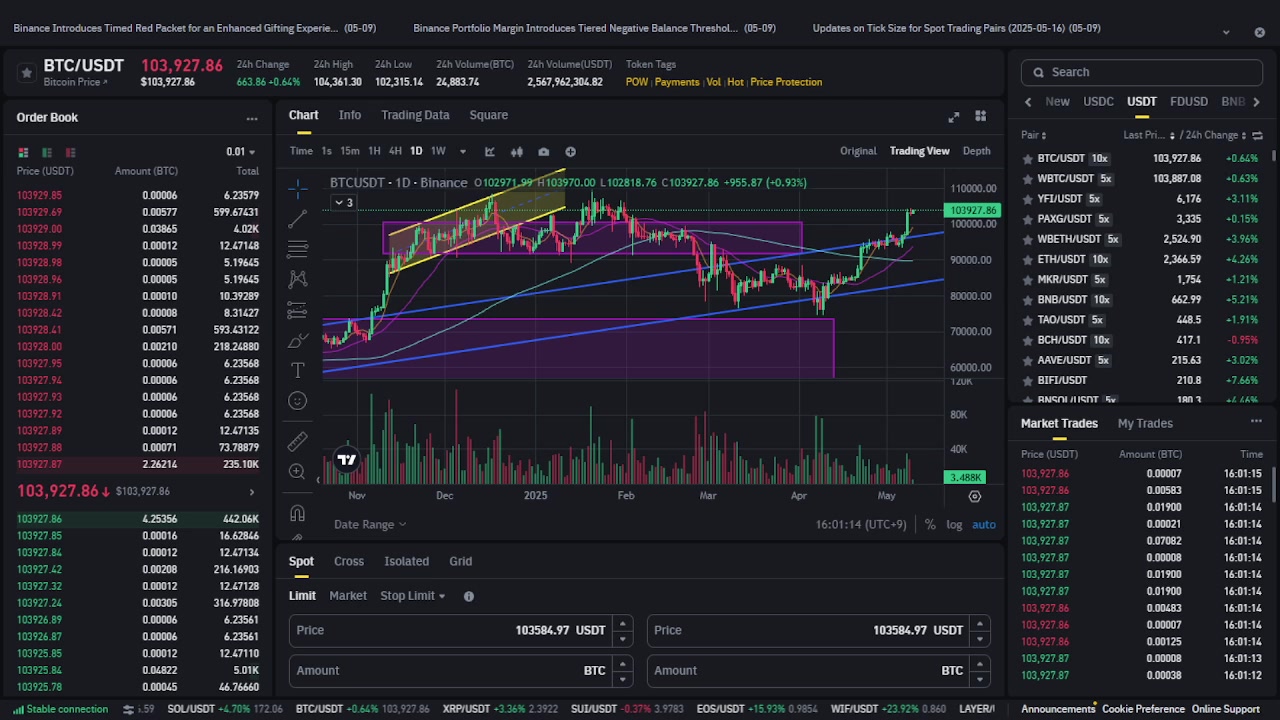Show more market category tabs
The height and width of the screenshot is (720, 1280).
click(1256, 102)
